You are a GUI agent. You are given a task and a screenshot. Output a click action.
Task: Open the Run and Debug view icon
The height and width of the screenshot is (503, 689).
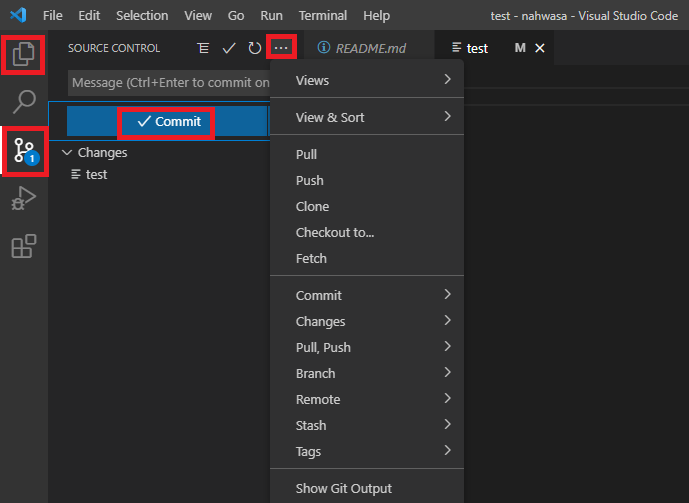point(24,198)
